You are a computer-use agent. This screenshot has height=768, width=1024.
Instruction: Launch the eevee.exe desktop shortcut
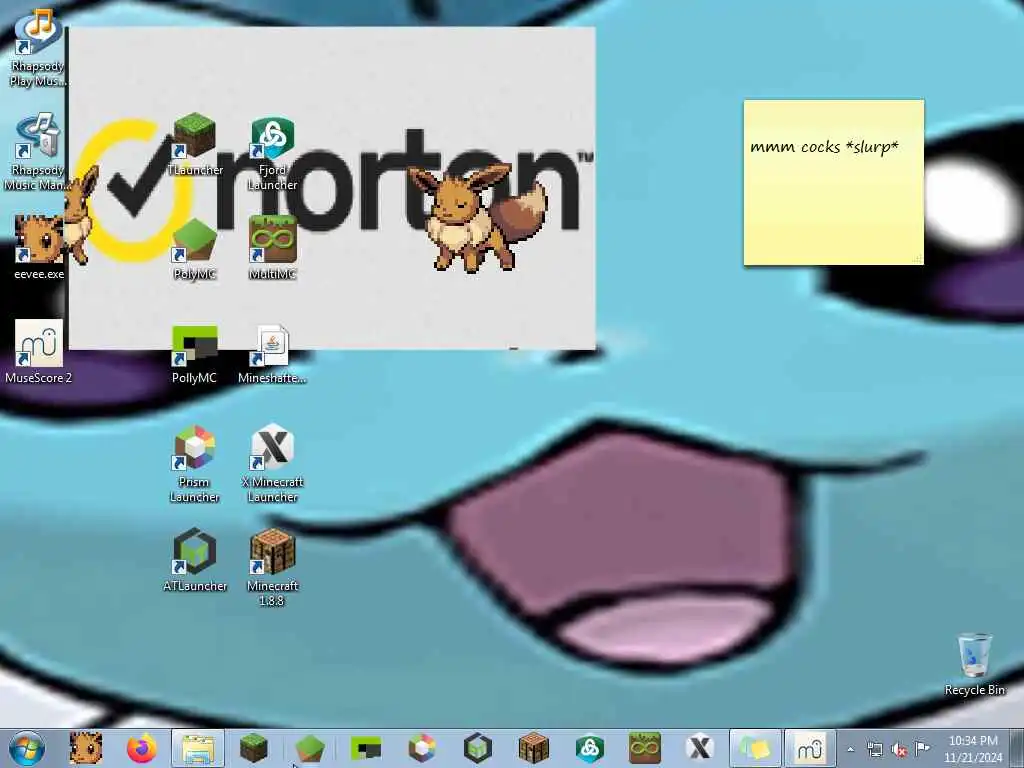pos(39,247)
